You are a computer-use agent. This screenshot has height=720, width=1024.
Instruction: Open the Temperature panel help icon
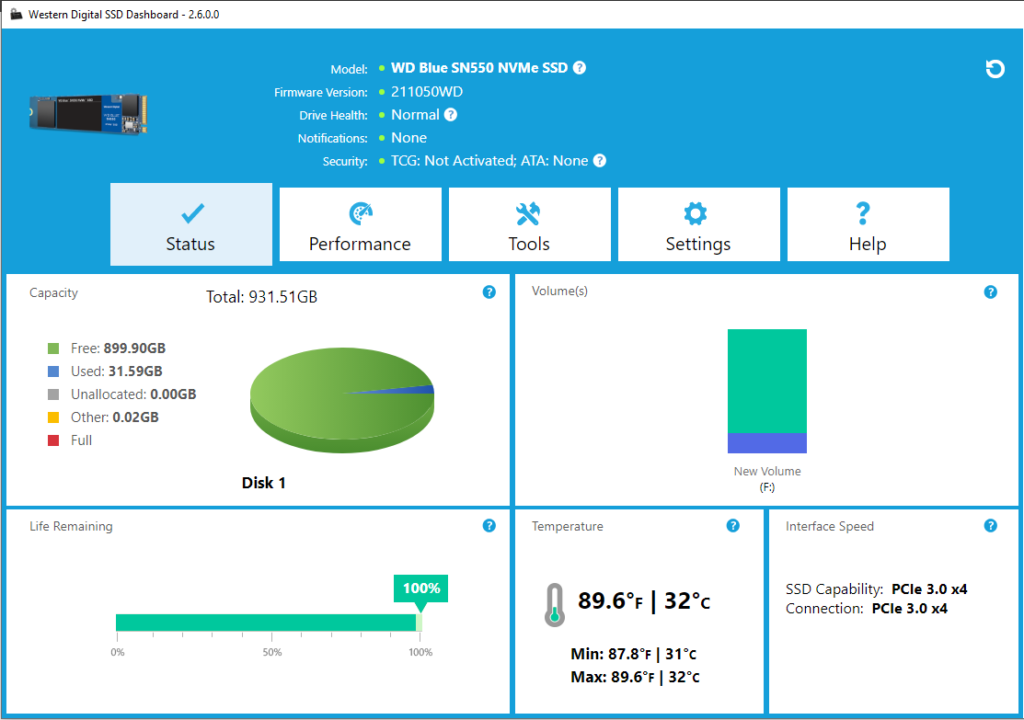coord(733,526)
